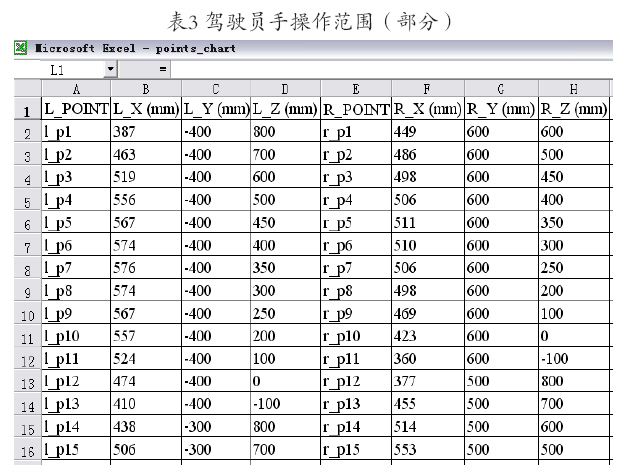Click cell with value 514
This screenshot has height=475, width=628.
[x=428, y=427]
